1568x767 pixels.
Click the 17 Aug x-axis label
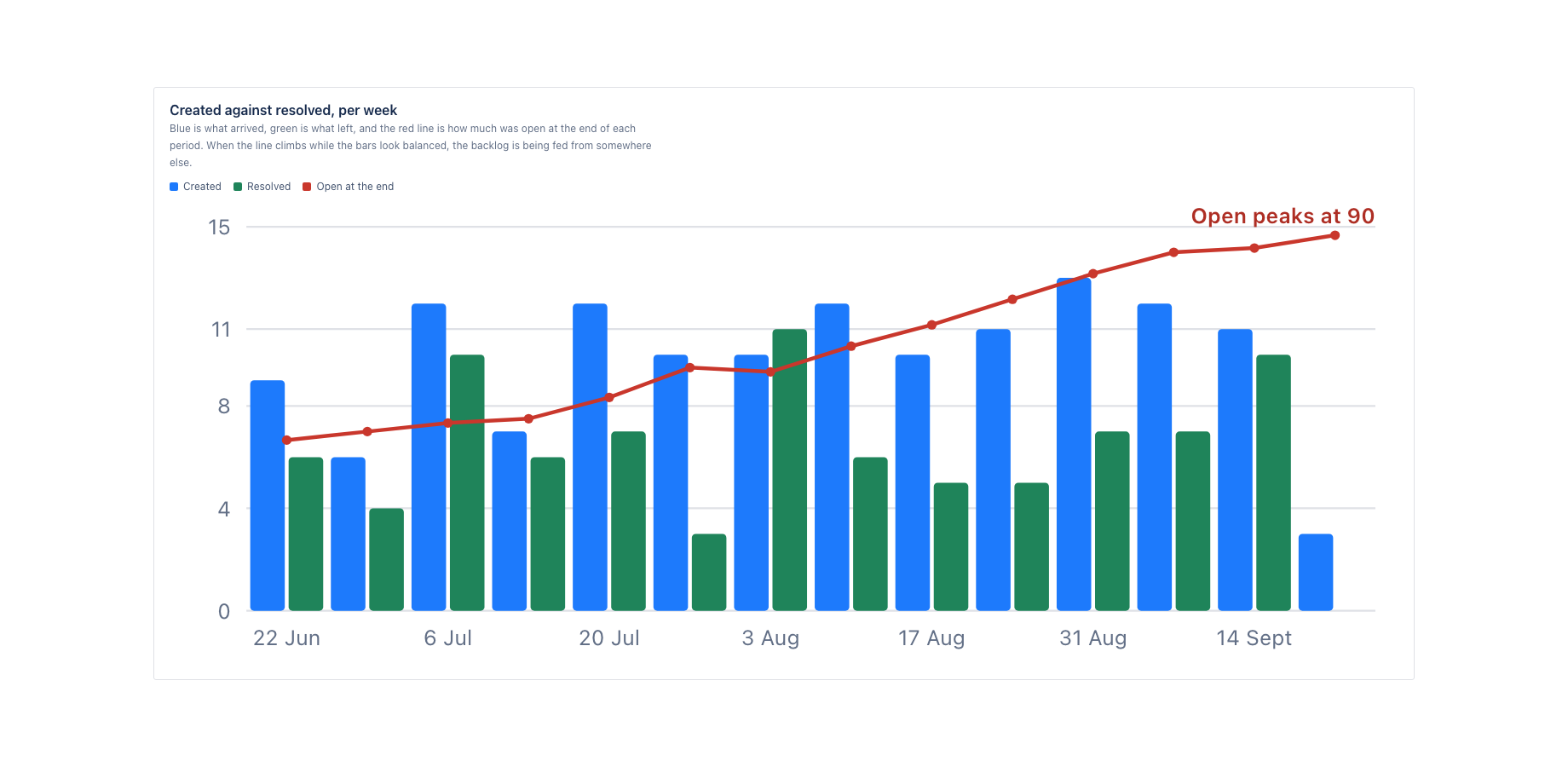[931, 638]
